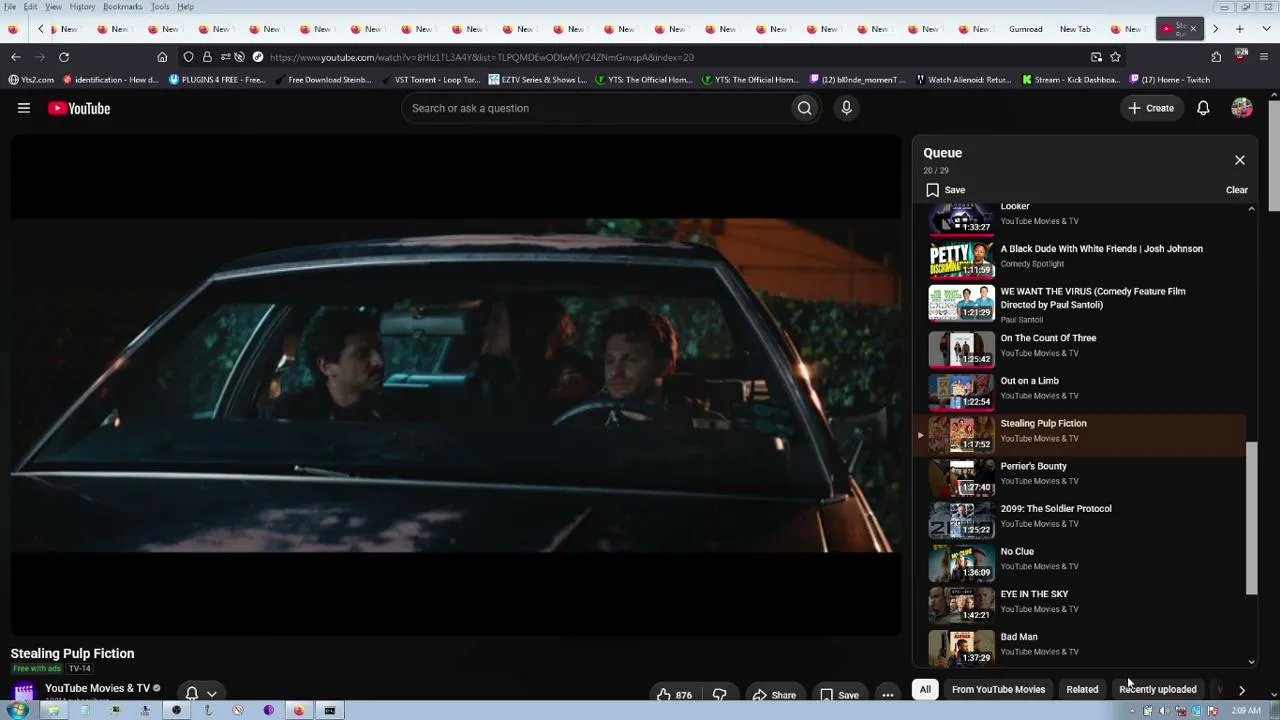The height and width of the screenshot is (720, 1280).
Task: Open the Yts2.com bookmark
Action: 31,80
